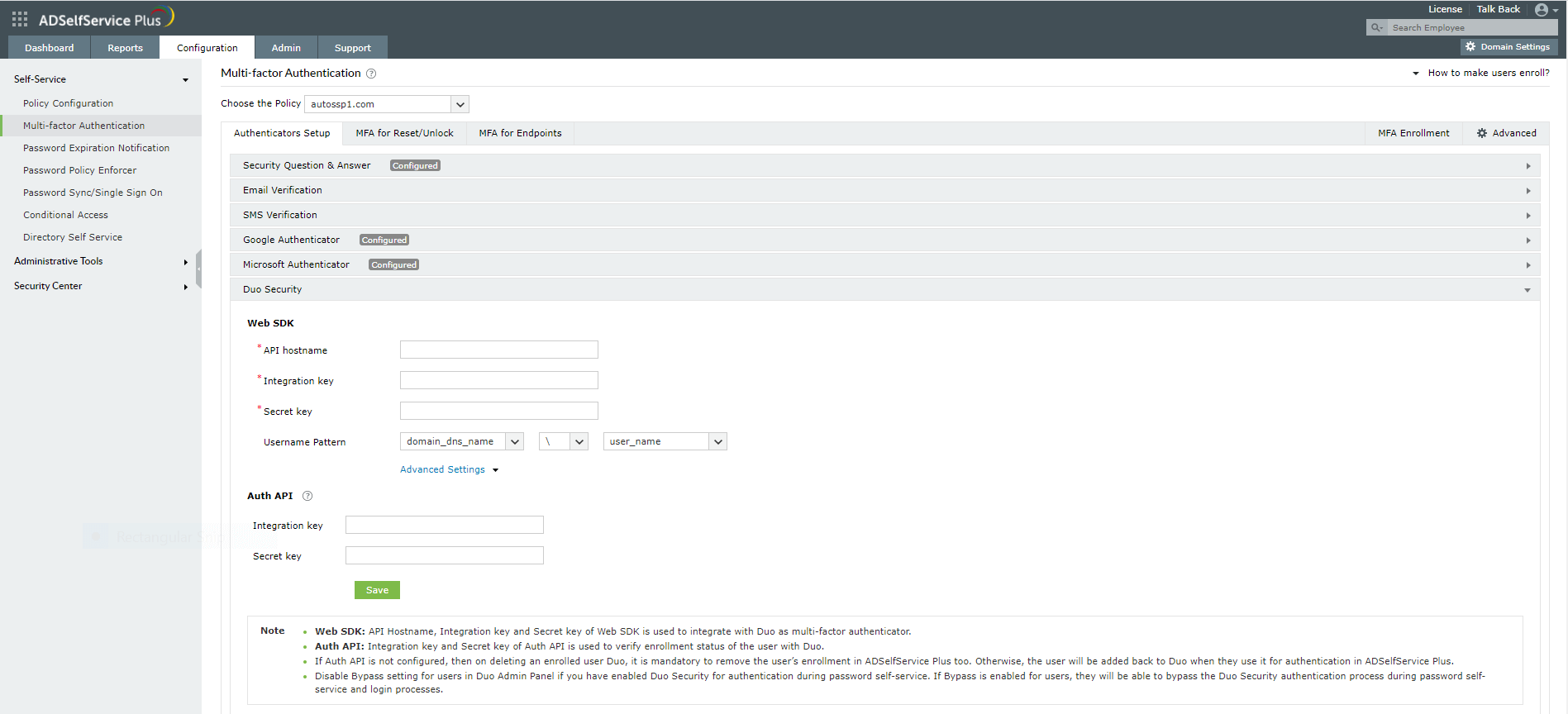Screen dimensions: 1568x714
Task: Switch to the Admin tab
Action: click(x=286, y=48)
